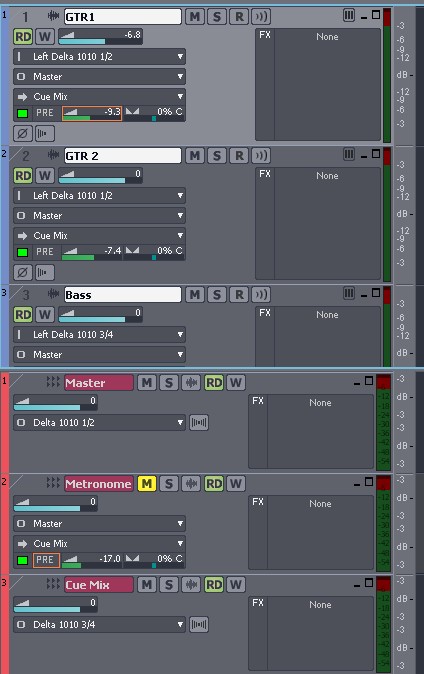Invert phase on the GTR1 track
Viewport: 424px width, 674px height.
coord(22,134)
